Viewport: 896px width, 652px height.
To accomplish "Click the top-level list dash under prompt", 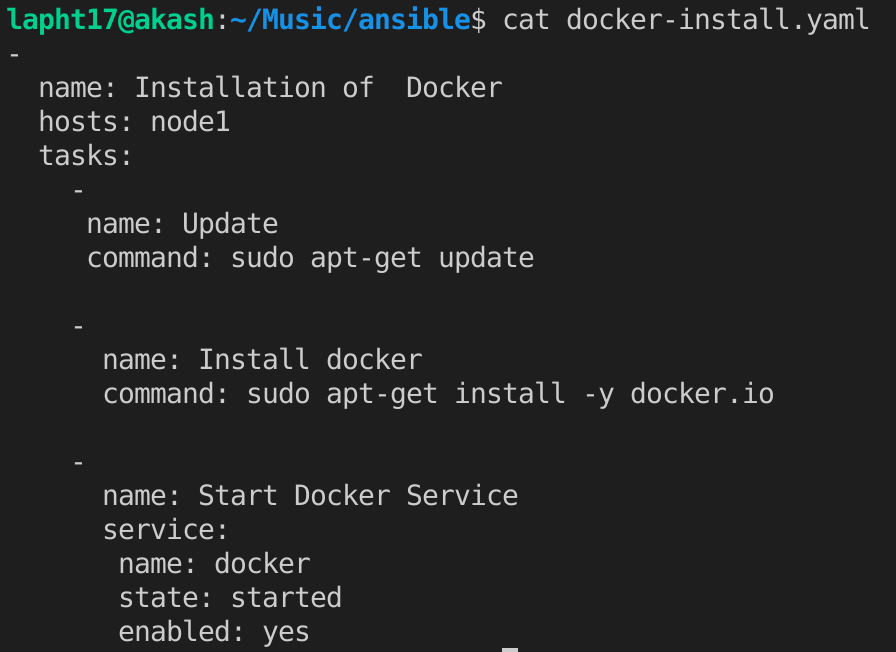I will 14,55.
